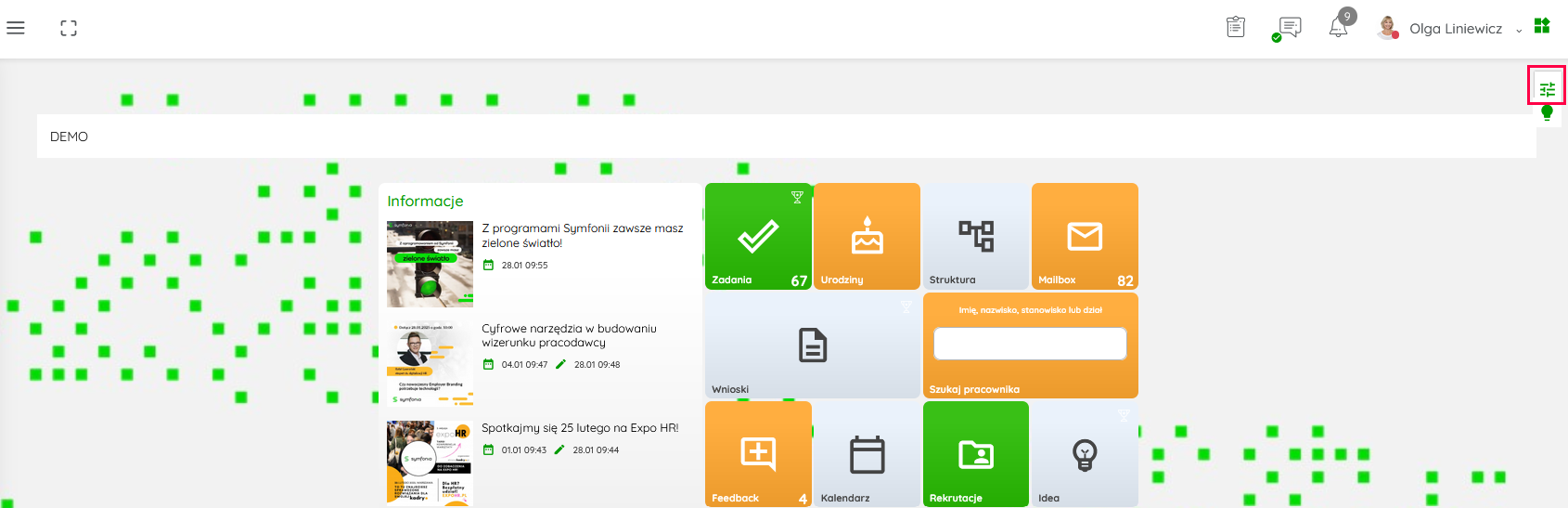Open the Zadania tile
This screenshot has width=1568, height=508.
[758, 237]
